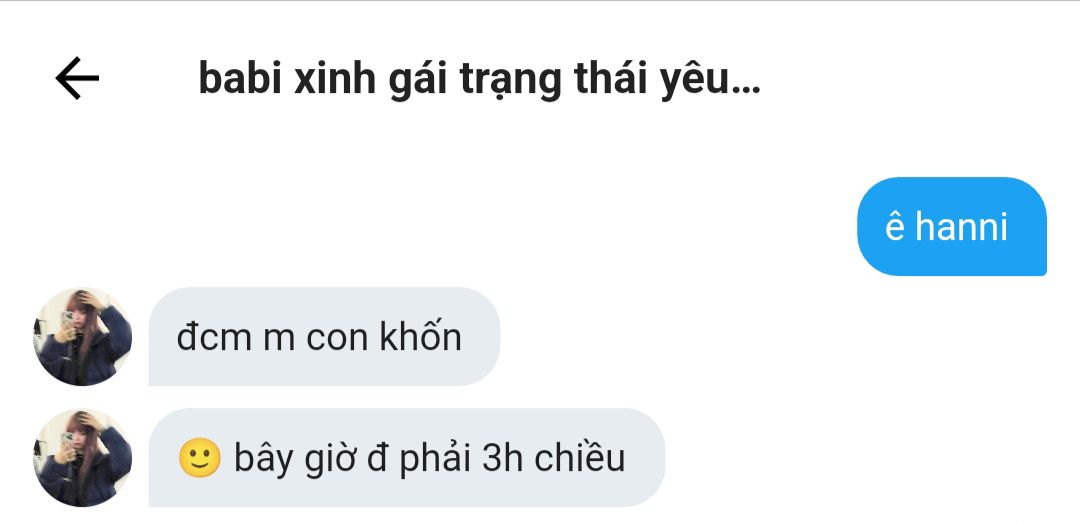Open the avatar beside the 3h chiều message

point(83,458)
